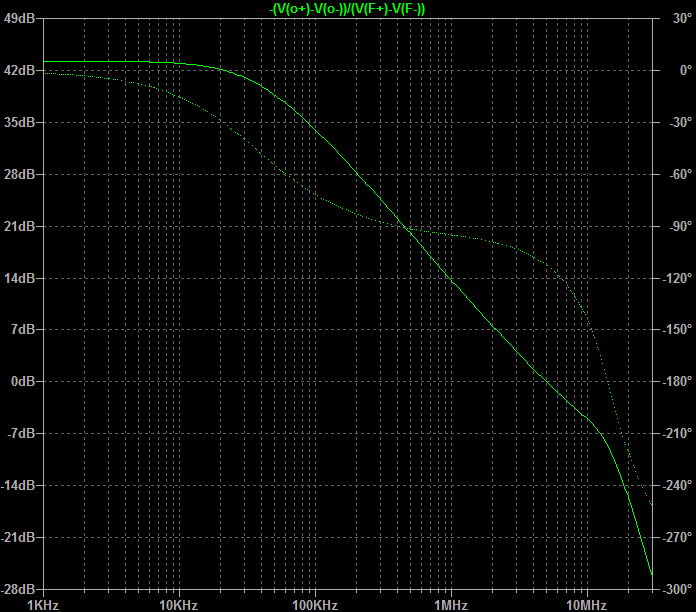Click the -180° phase axis label
This screenshot has width=696, height=612.
pos(677,381)
